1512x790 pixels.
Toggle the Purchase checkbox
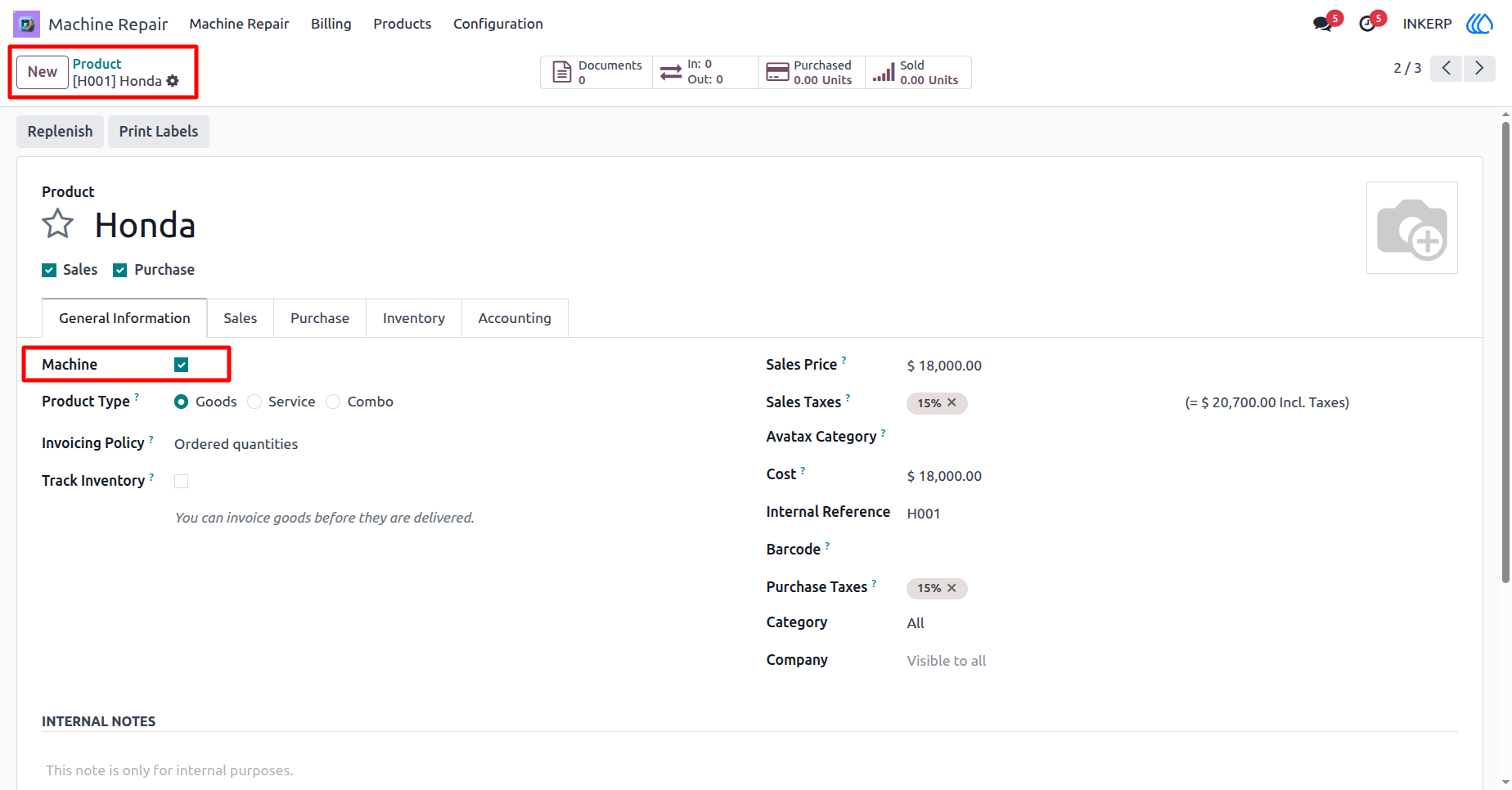pos(120,270)
